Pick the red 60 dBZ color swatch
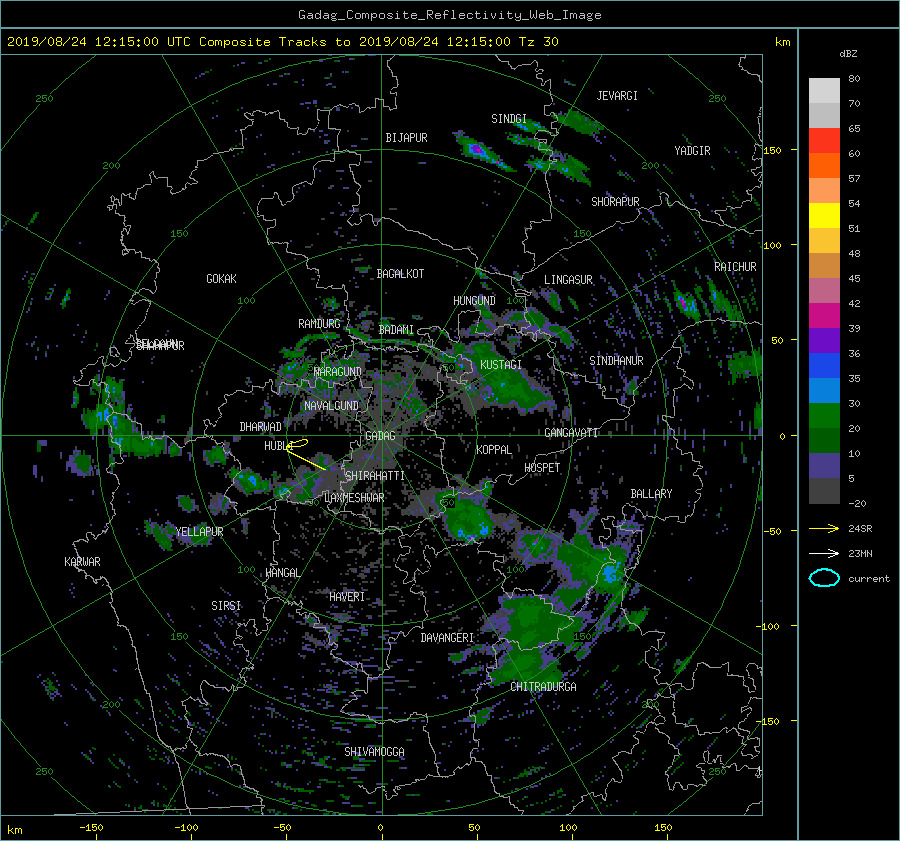Image resolution: width=900 pixels, height=841 pixels. (824, 140)
